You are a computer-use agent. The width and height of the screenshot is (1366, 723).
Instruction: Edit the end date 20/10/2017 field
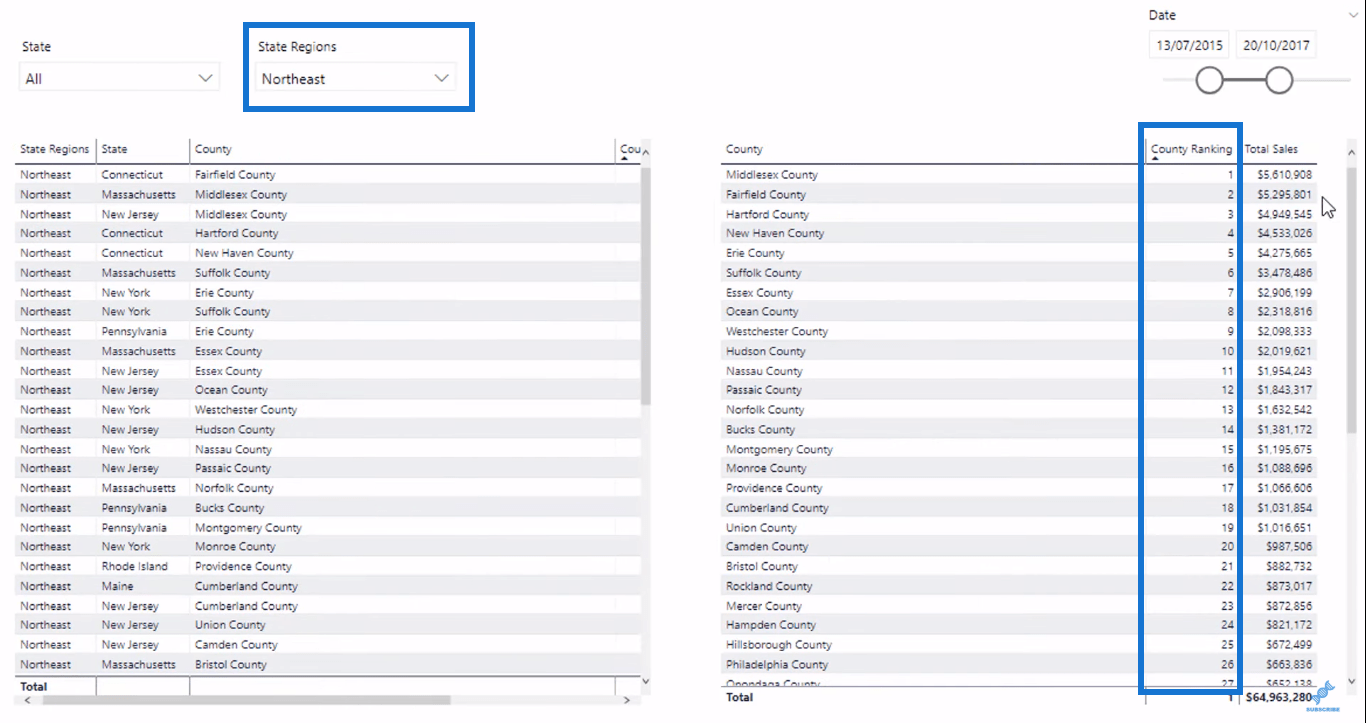click(x=1276, y=45)
